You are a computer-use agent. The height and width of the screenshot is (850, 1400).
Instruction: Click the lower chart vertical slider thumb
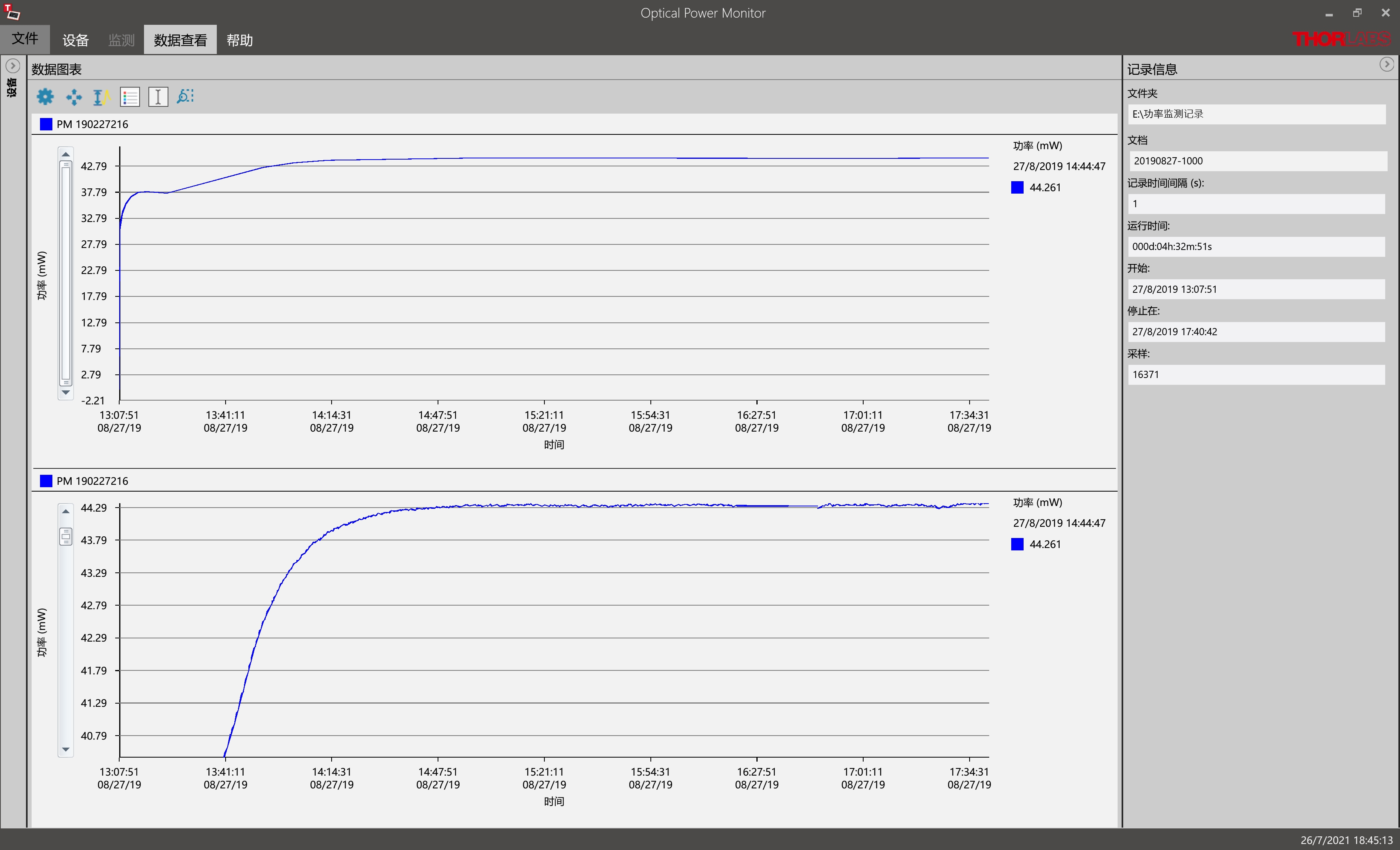(66, 536)
